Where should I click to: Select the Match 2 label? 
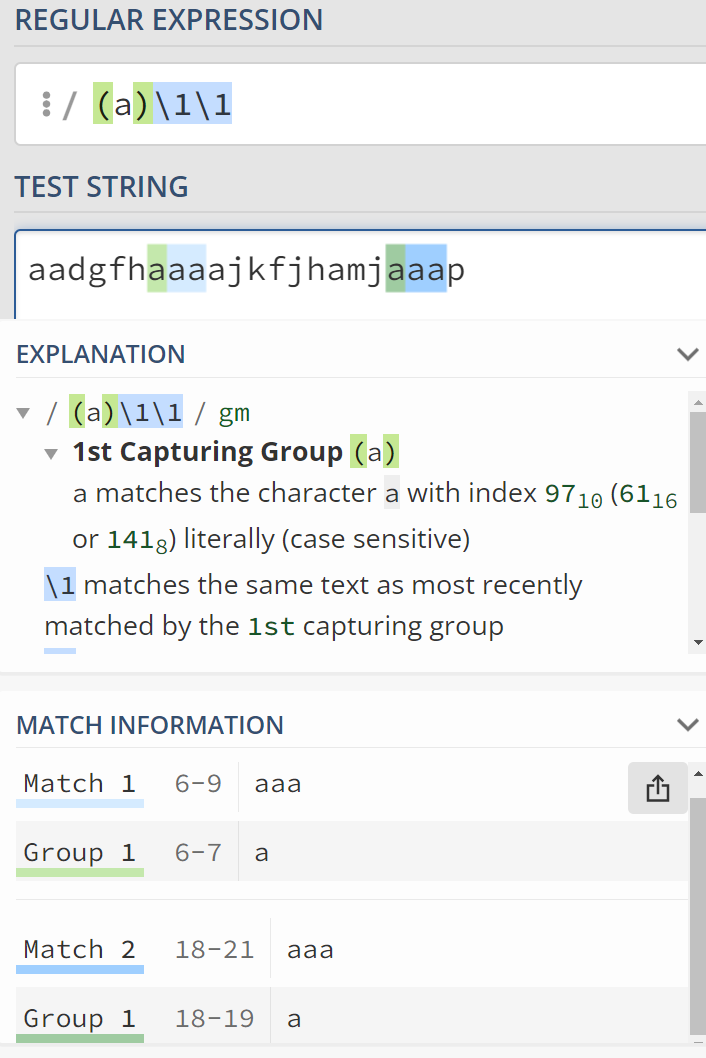[x=79, y=949]
